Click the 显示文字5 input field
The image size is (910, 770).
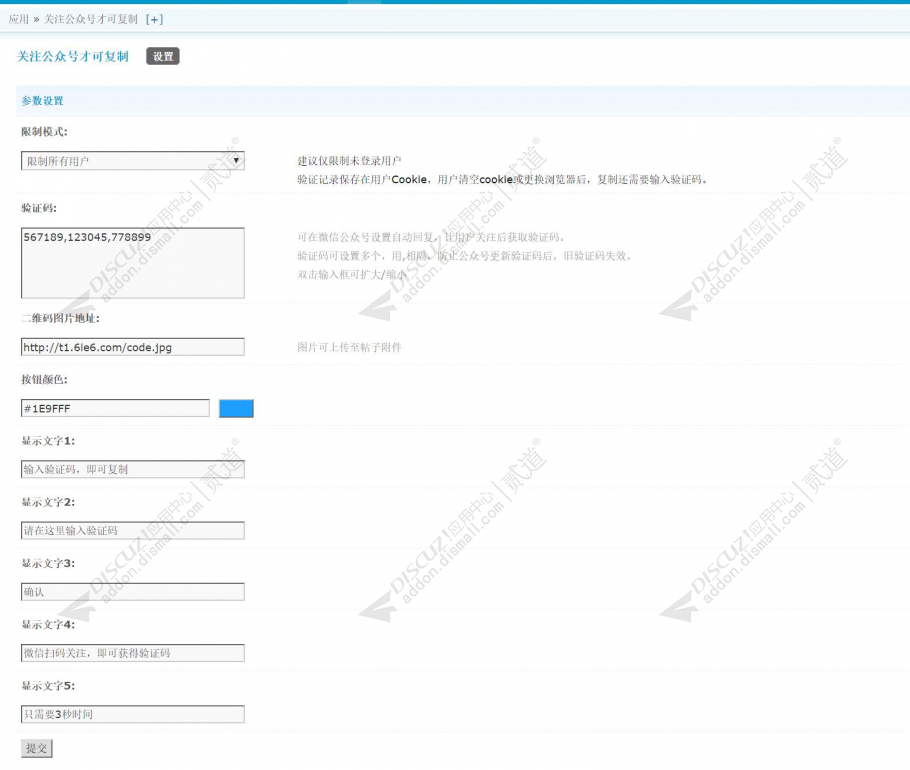click(133, 714)
